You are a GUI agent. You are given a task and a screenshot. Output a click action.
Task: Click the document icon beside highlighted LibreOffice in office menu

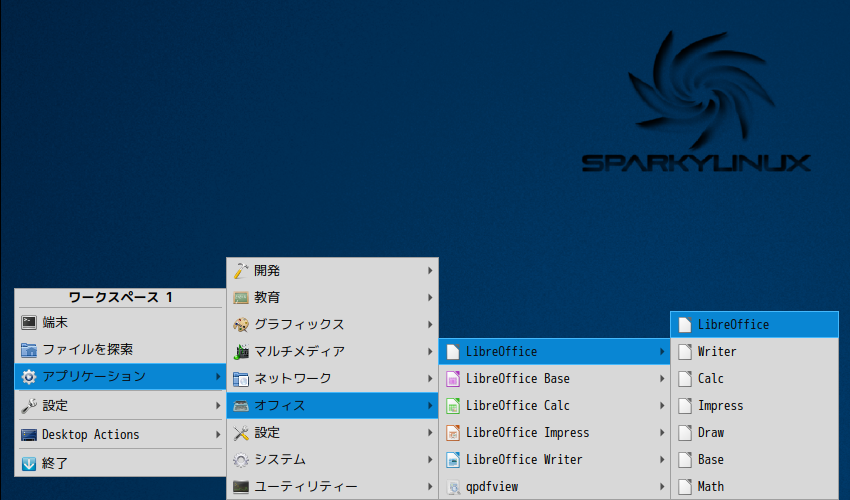pyautogui.click(x=453, y=352)
